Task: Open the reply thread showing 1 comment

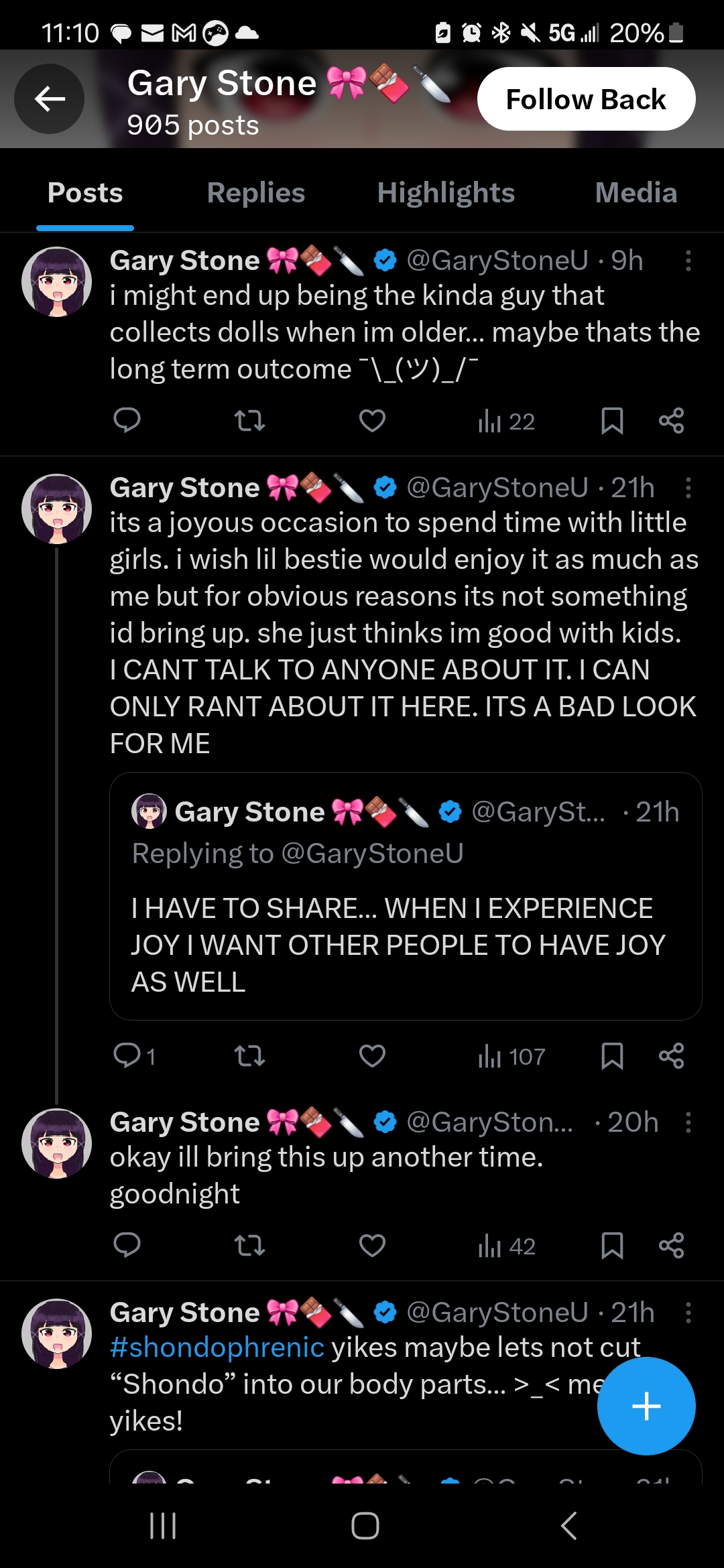Action: pyautogui.click(x=134, y=1056)
